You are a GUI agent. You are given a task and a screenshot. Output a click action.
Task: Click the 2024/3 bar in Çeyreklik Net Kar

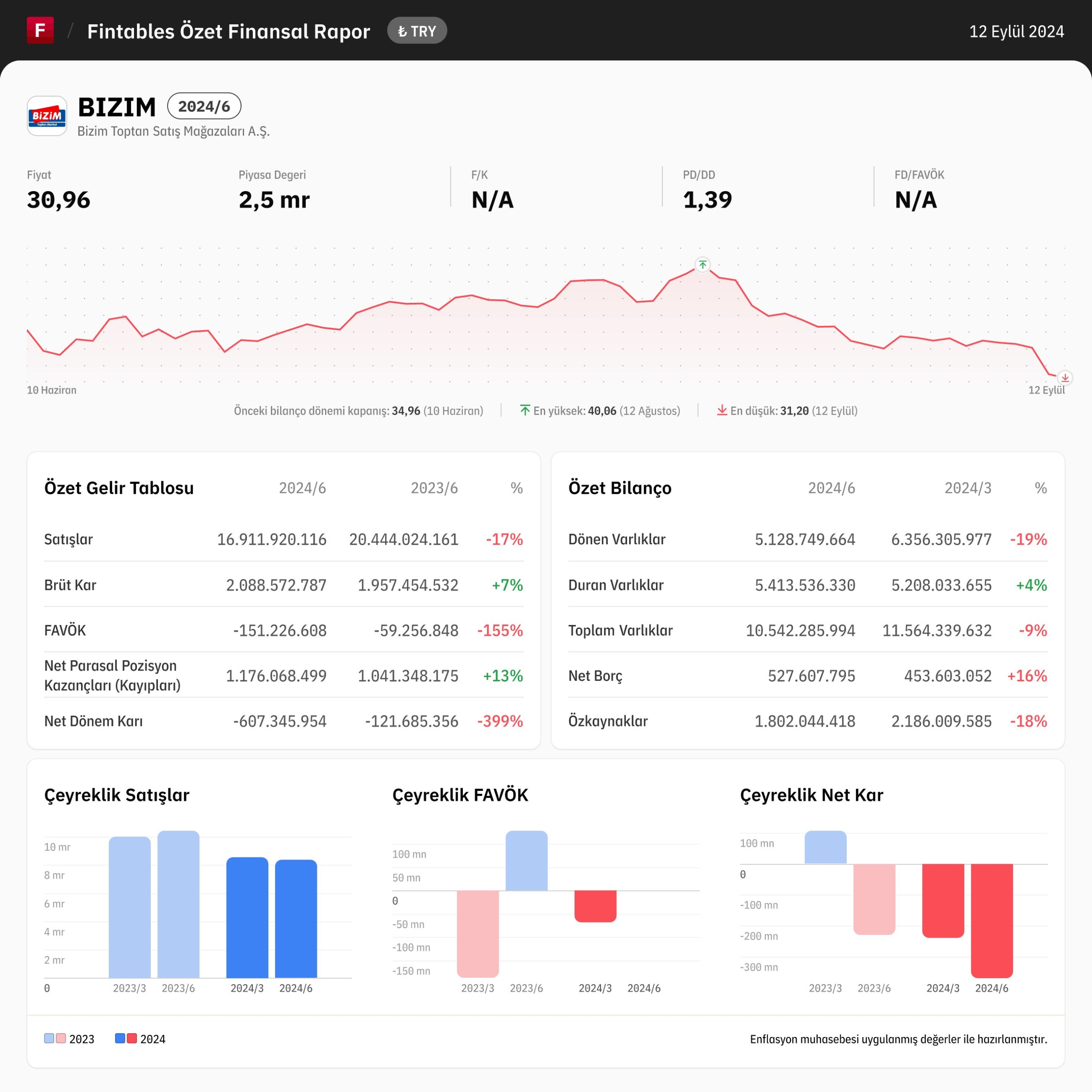(x=944, y=901)
